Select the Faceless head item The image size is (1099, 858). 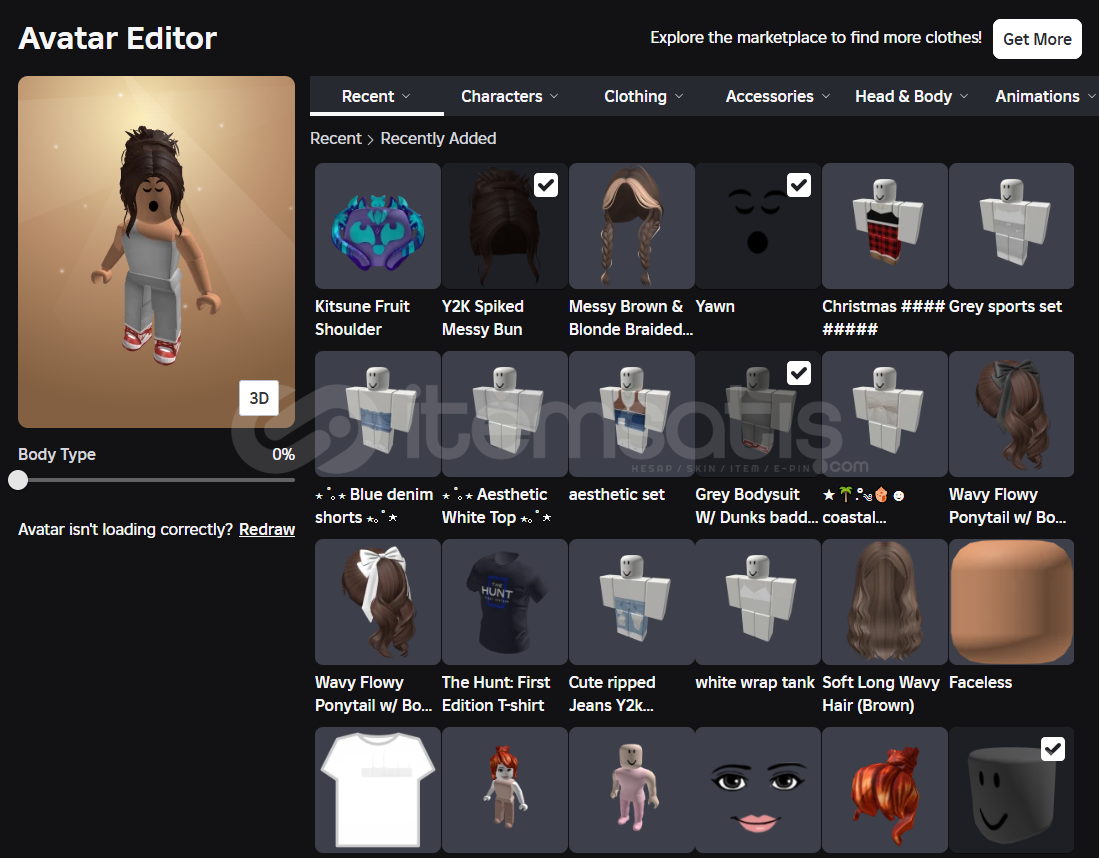tap(1011, 603)
